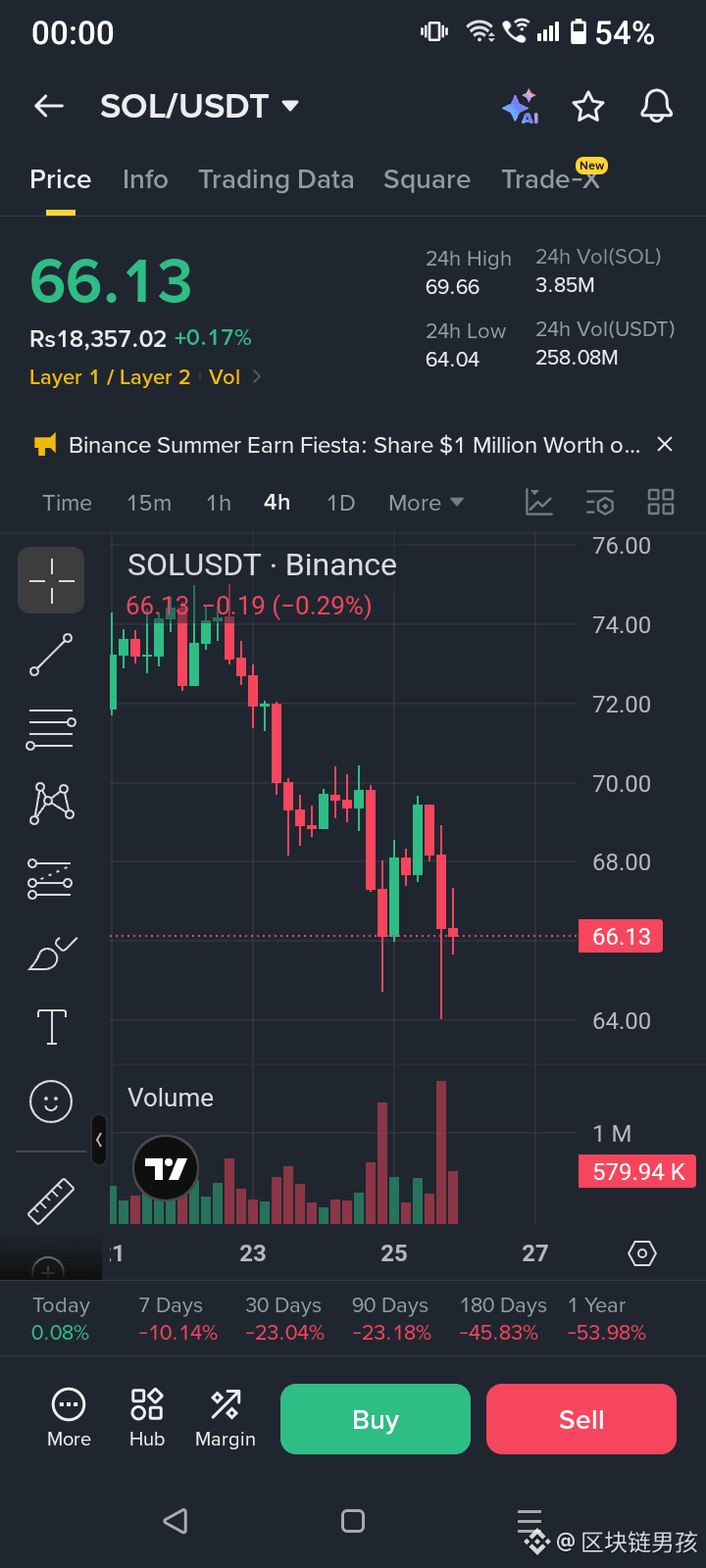
Task: Tap 30 Days -23.04% performance
Action: (x=284, y=1318)
